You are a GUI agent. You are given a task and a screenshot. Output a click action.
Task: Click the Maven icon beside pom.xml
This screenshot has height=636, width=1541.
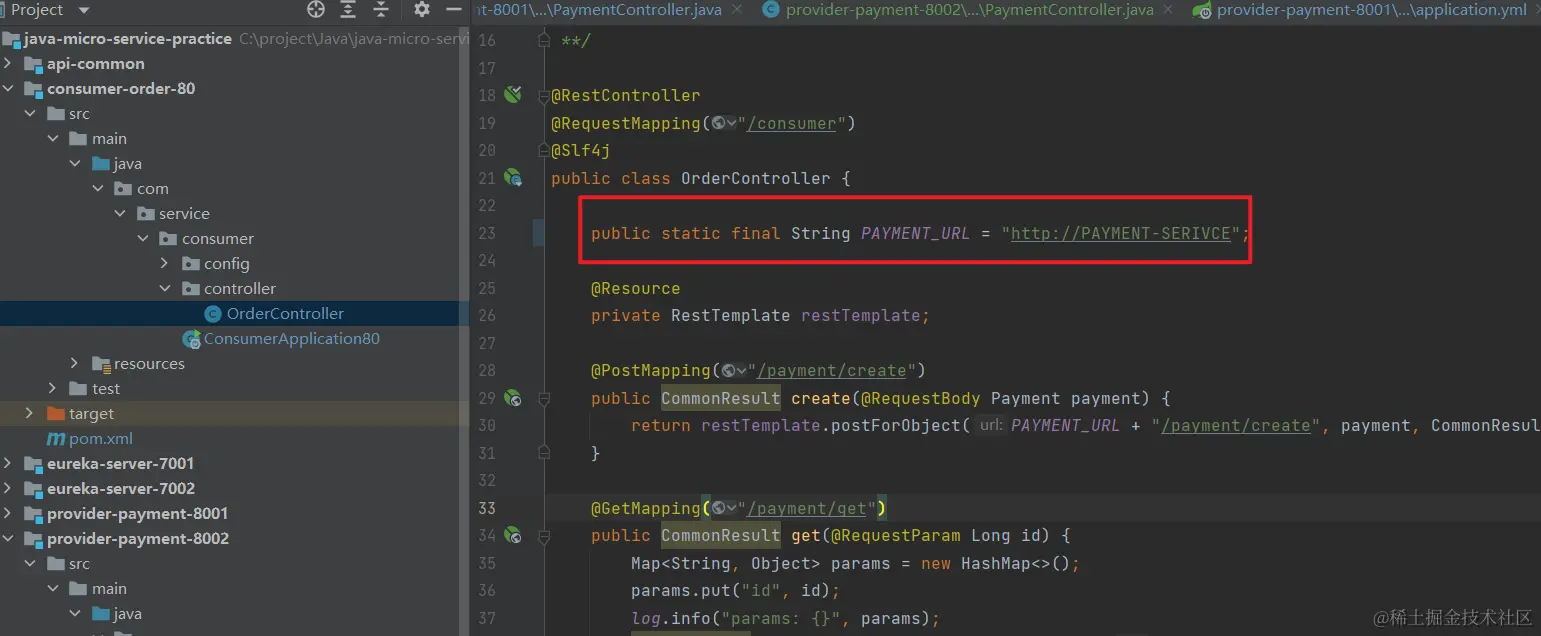55,439
